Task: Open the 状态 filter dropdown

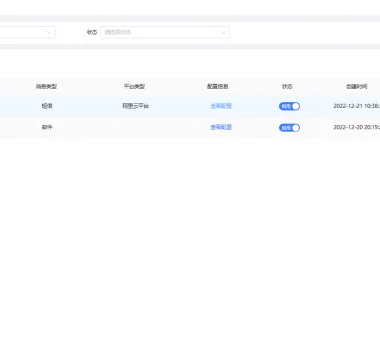Action: pyautogui.click(x=165, y=32)
